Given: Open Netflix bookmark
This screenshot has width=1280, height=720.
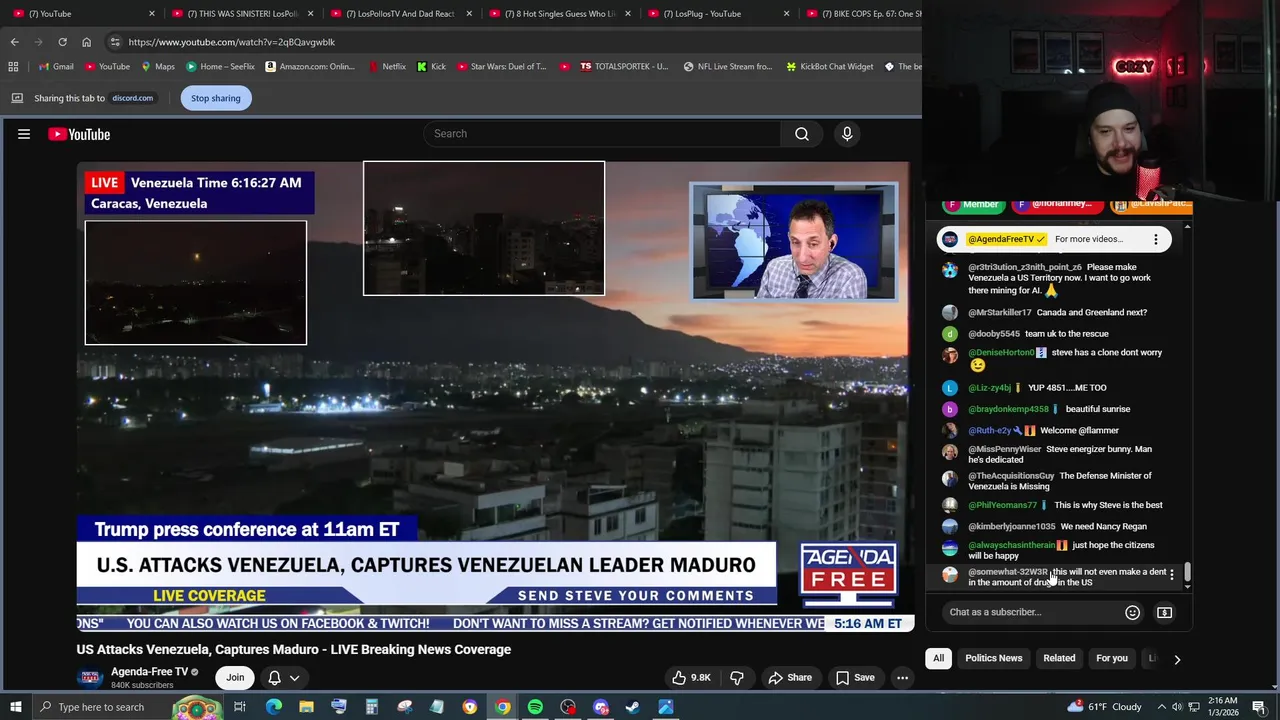Looking at the screenshot, I should click(386, 67).
